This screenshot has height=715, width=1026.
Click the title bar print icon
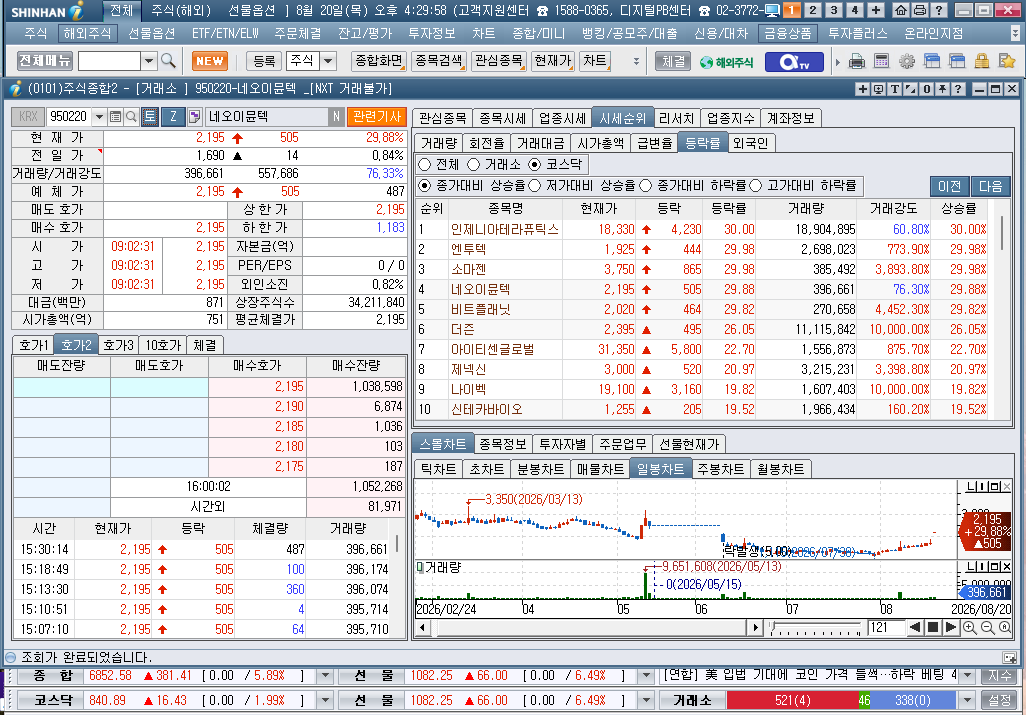[919, 10]
